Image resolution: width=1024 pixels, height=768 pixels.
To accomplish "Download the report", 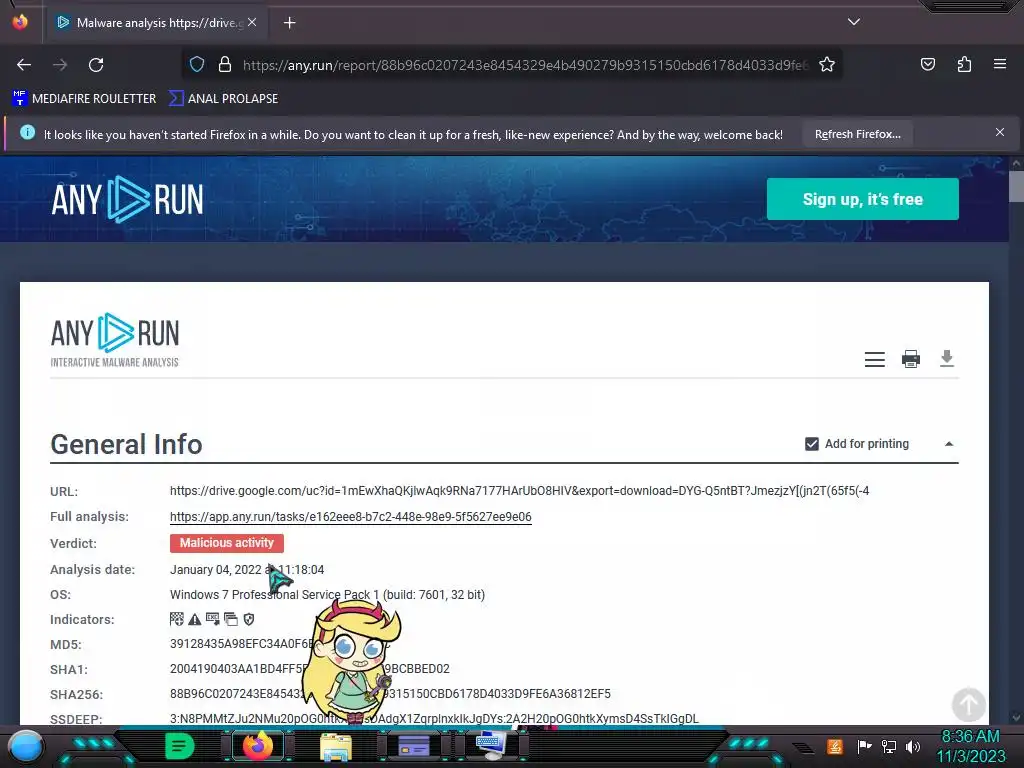I will [x=946, y=359].
